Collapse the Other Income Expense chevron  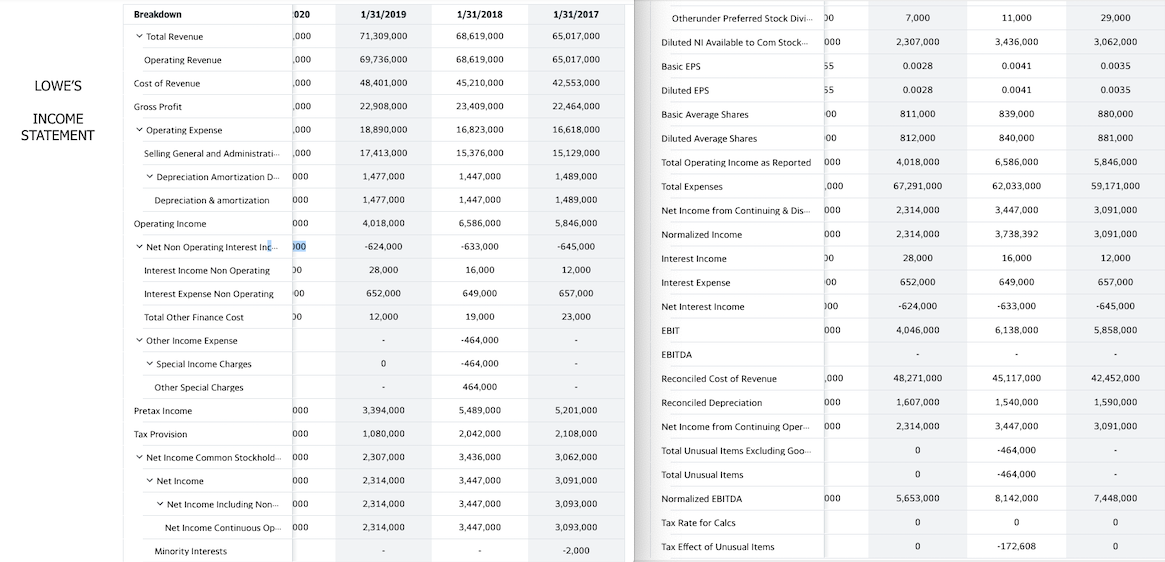(139, 340)
